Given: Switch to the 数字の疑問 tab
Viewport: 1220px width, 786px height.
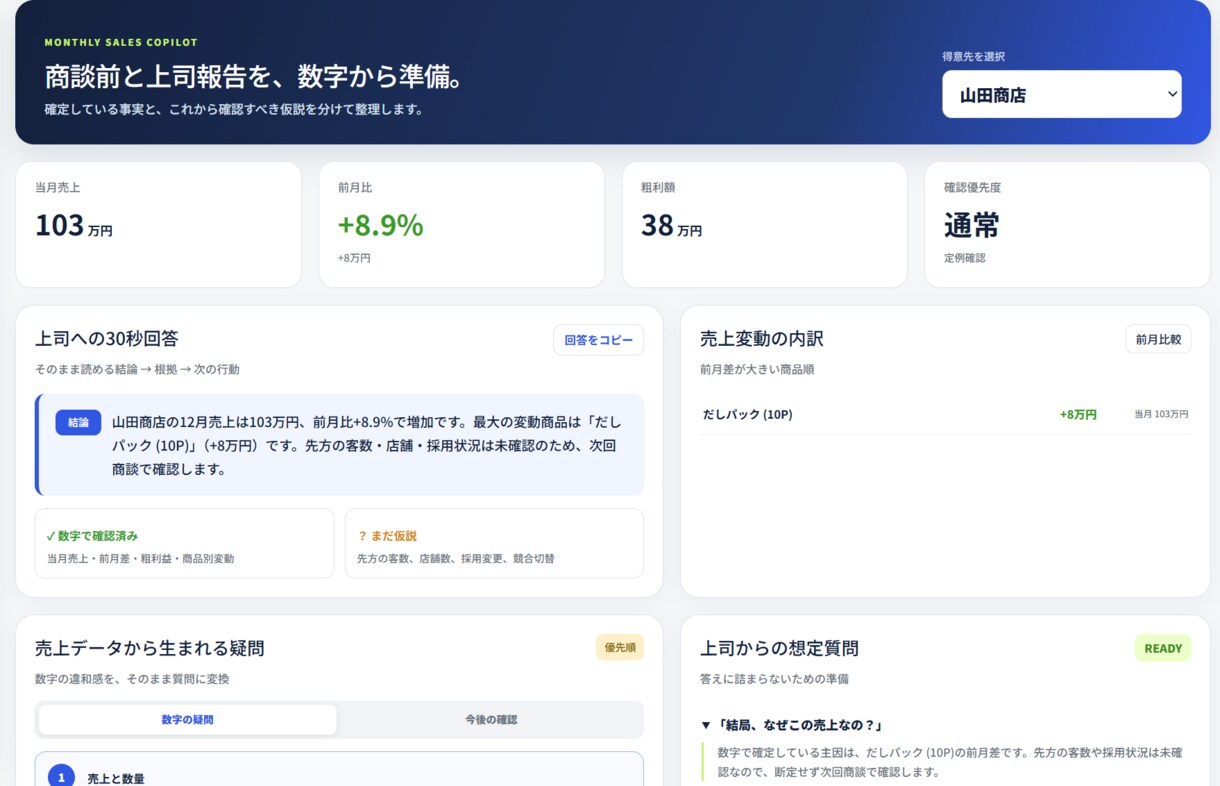Looking at the screenshot, I should click(187, 719).
